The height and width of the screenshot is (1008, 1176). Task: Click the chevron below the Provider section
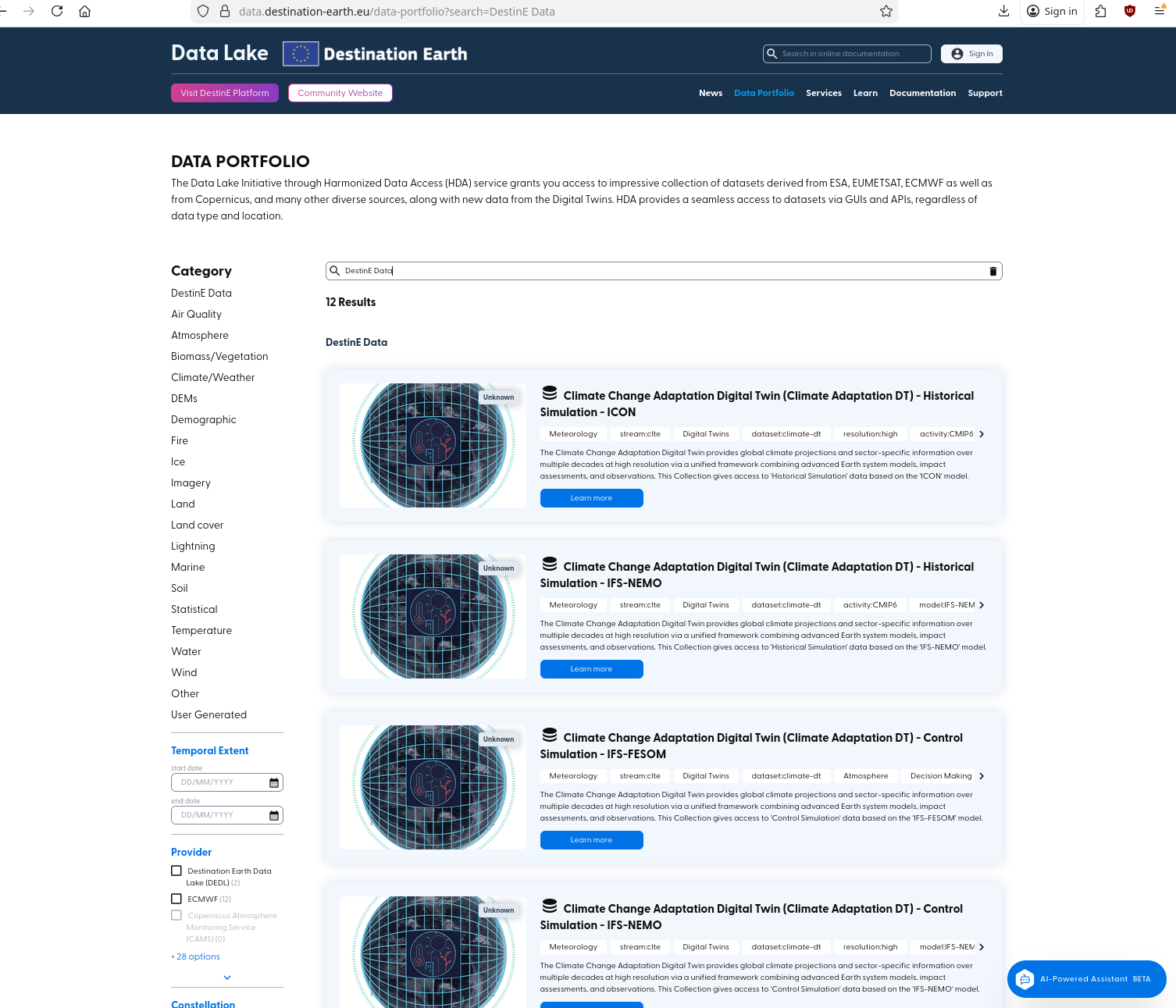tap(227, 978)
